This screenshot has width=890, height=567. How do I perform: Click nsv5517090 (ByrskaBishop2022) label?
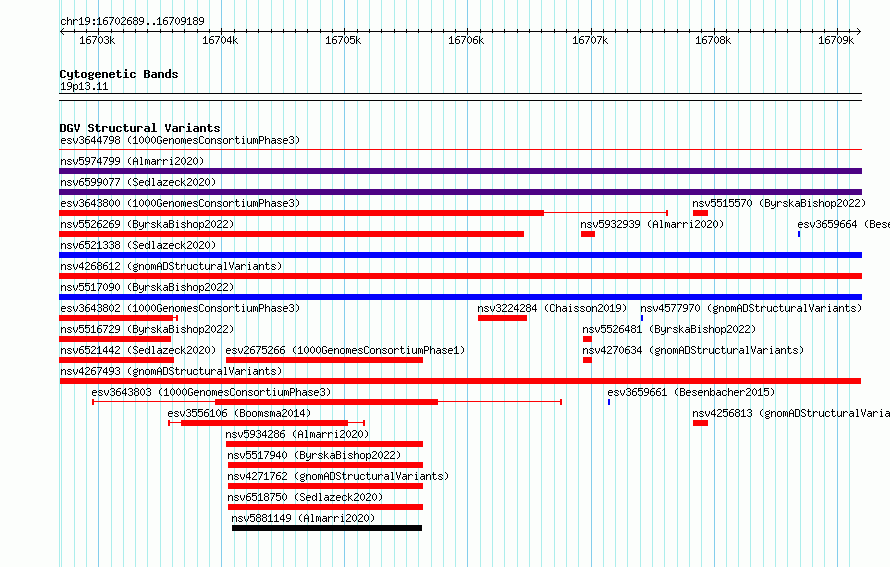(147, 287)
